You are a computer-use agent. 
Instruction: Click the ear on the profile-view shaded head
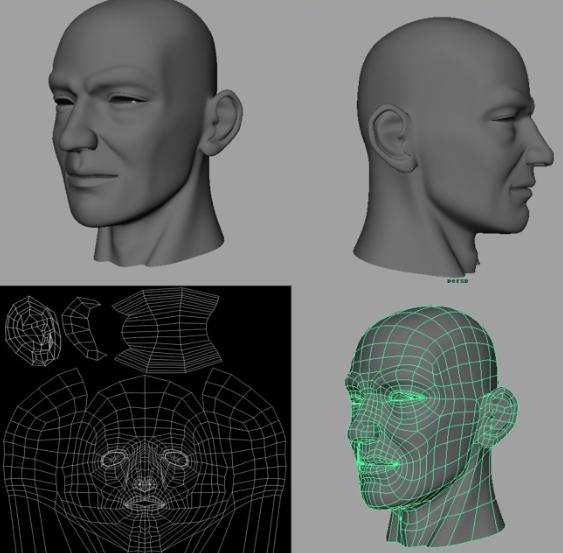pos(393,139)
